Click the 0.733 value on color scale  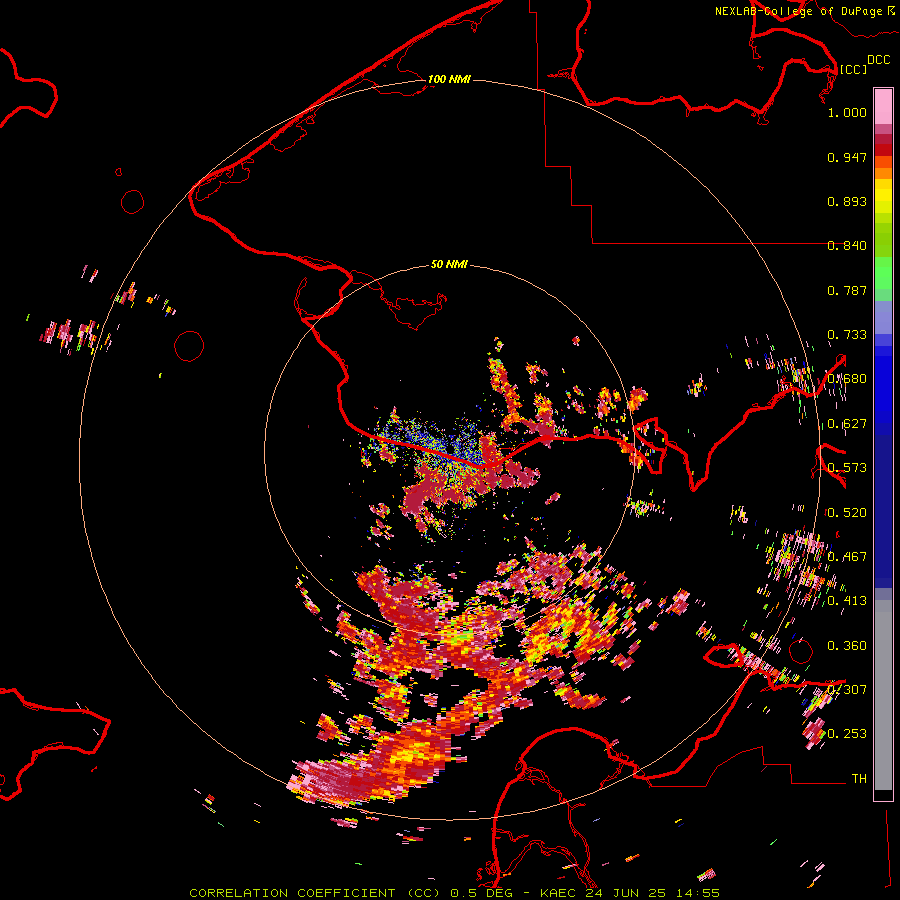pos(847,335)
